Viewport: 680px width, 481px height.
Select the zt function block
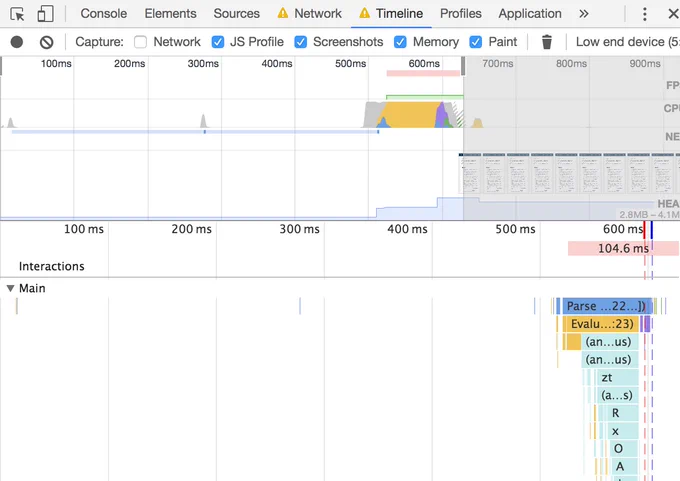(618, 378)
